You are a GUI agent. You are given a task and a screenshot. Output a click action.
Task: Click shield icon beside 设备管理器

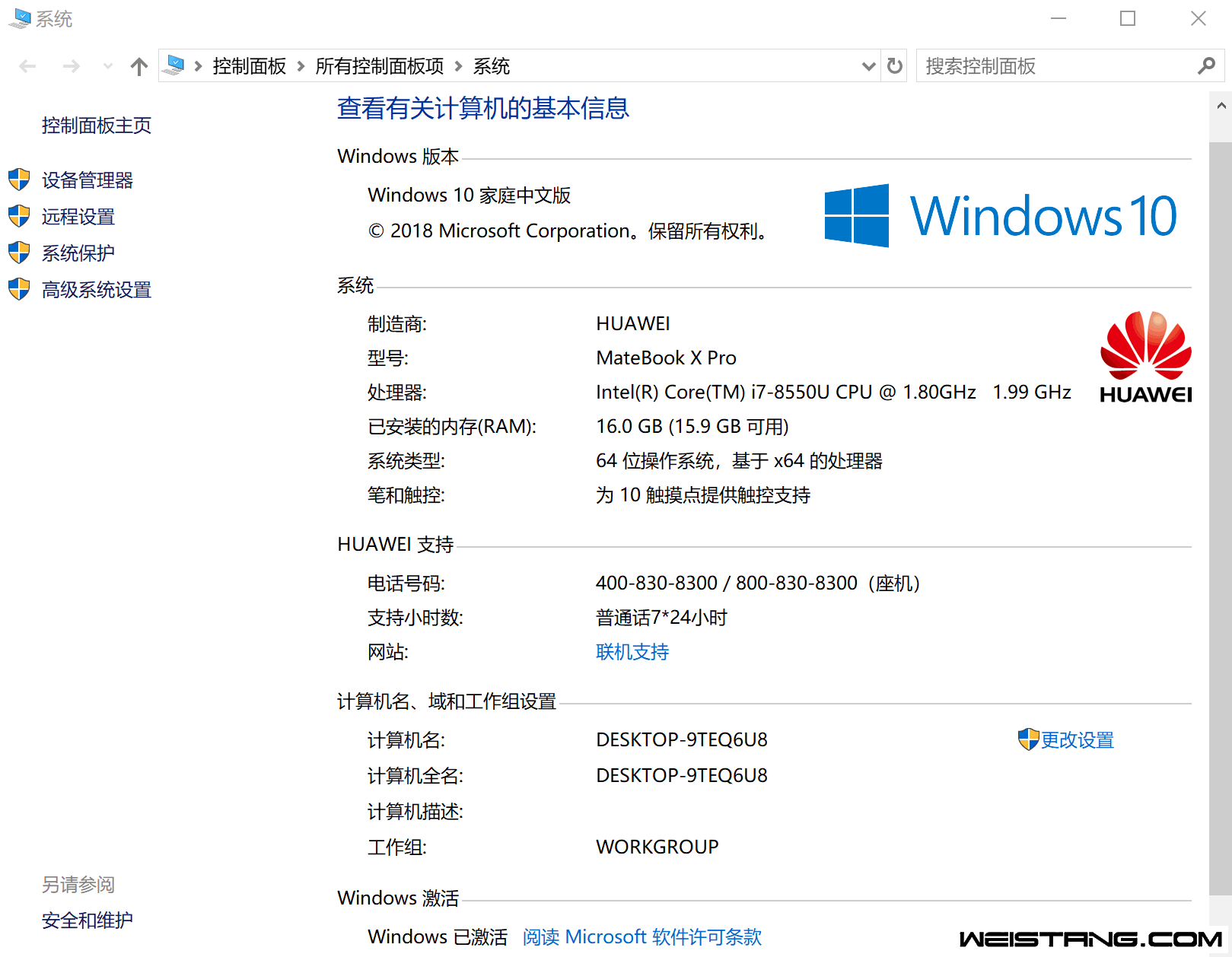19,180
